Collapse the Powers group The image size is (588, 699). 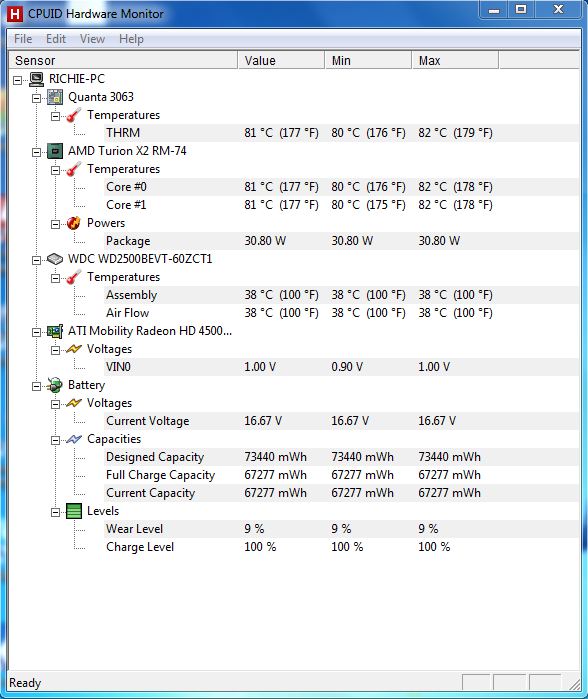[x=55, y=224]
